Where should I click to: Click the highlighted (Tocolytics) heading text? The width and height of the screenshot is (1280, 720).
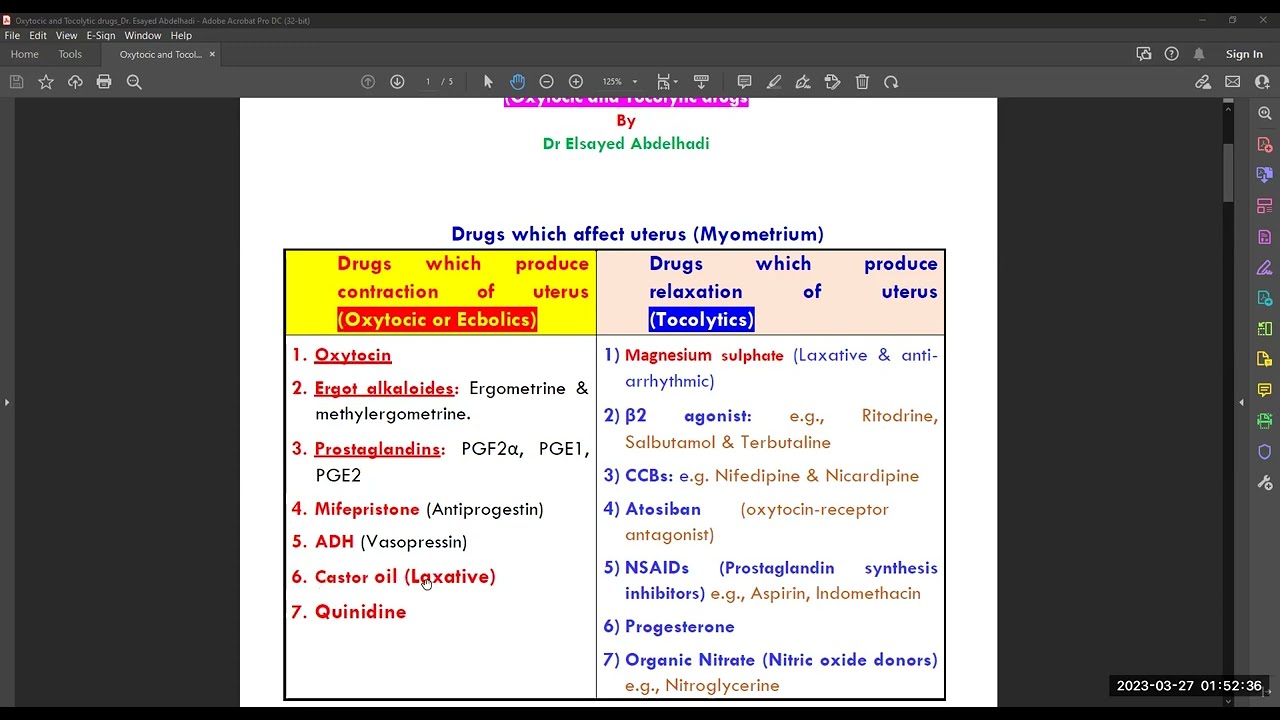pyautogui.click(x=701, y=320)
